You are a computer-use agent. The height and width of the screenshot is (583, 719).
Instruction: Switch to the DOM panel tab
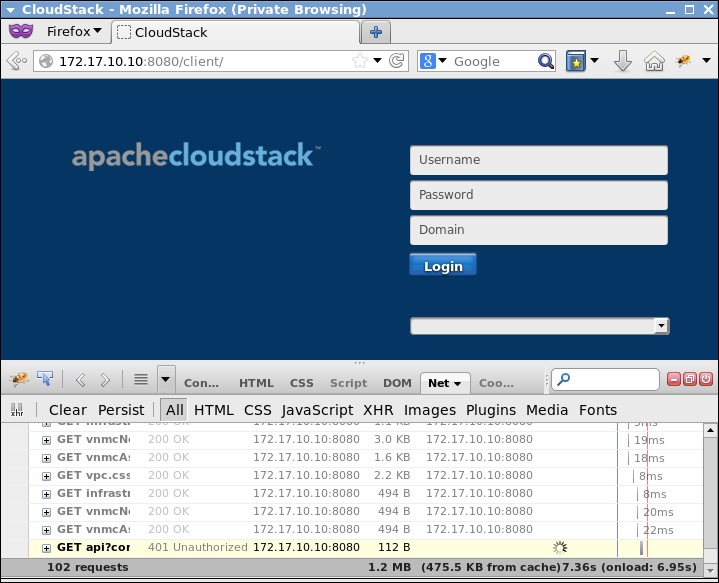(397, 383)
